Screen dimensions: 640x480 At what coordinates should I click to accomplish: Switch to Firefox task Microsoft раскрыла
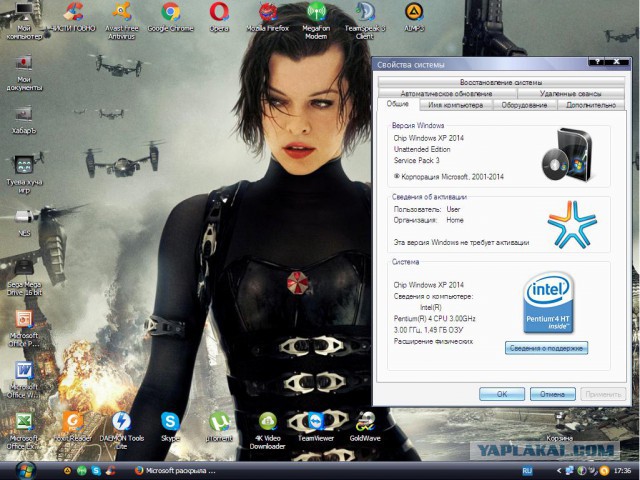click(176, 471)
